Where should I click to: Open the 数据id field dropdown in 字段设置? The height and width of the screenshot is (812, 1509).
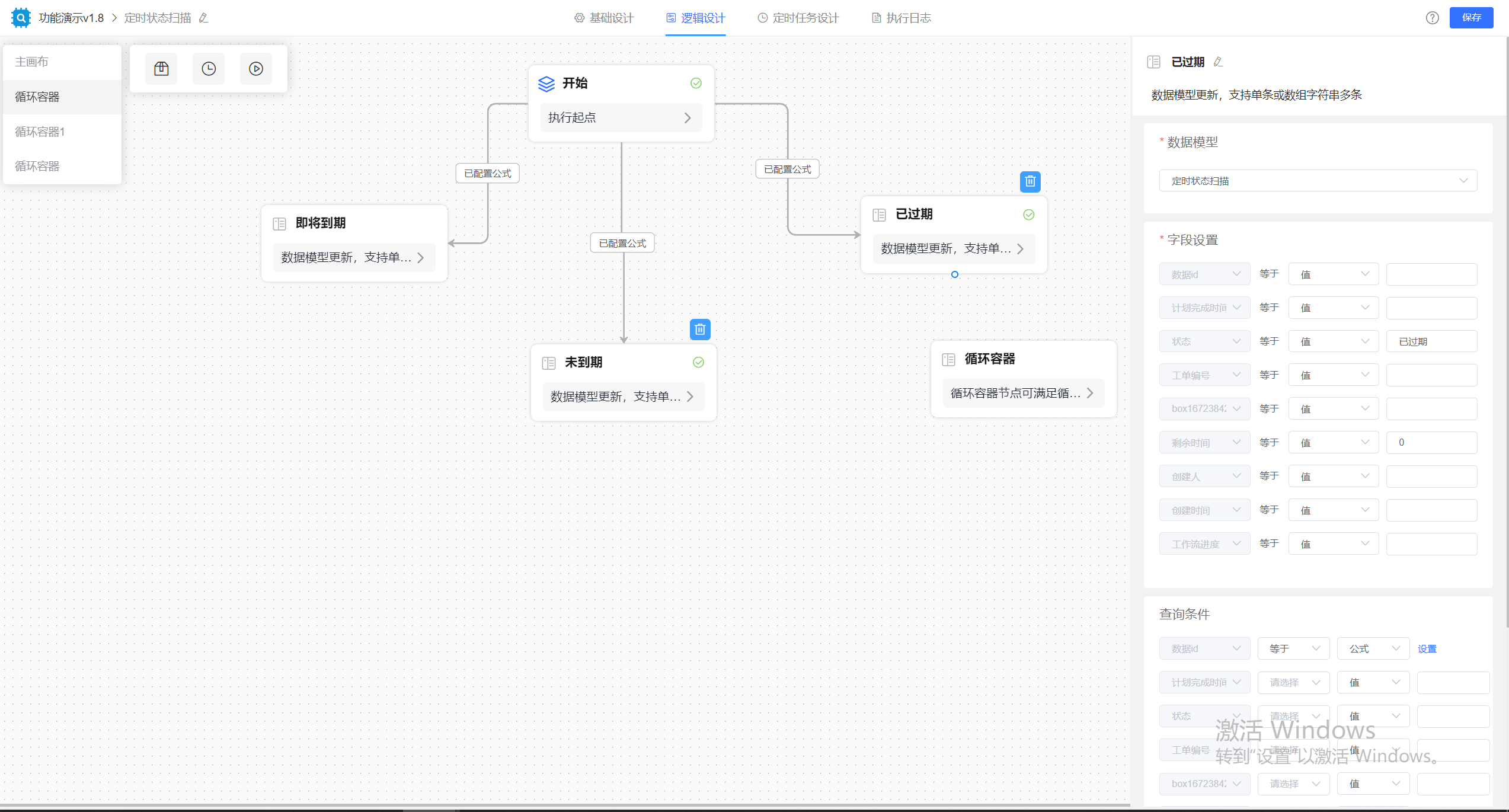click(x=1204, y=274)
